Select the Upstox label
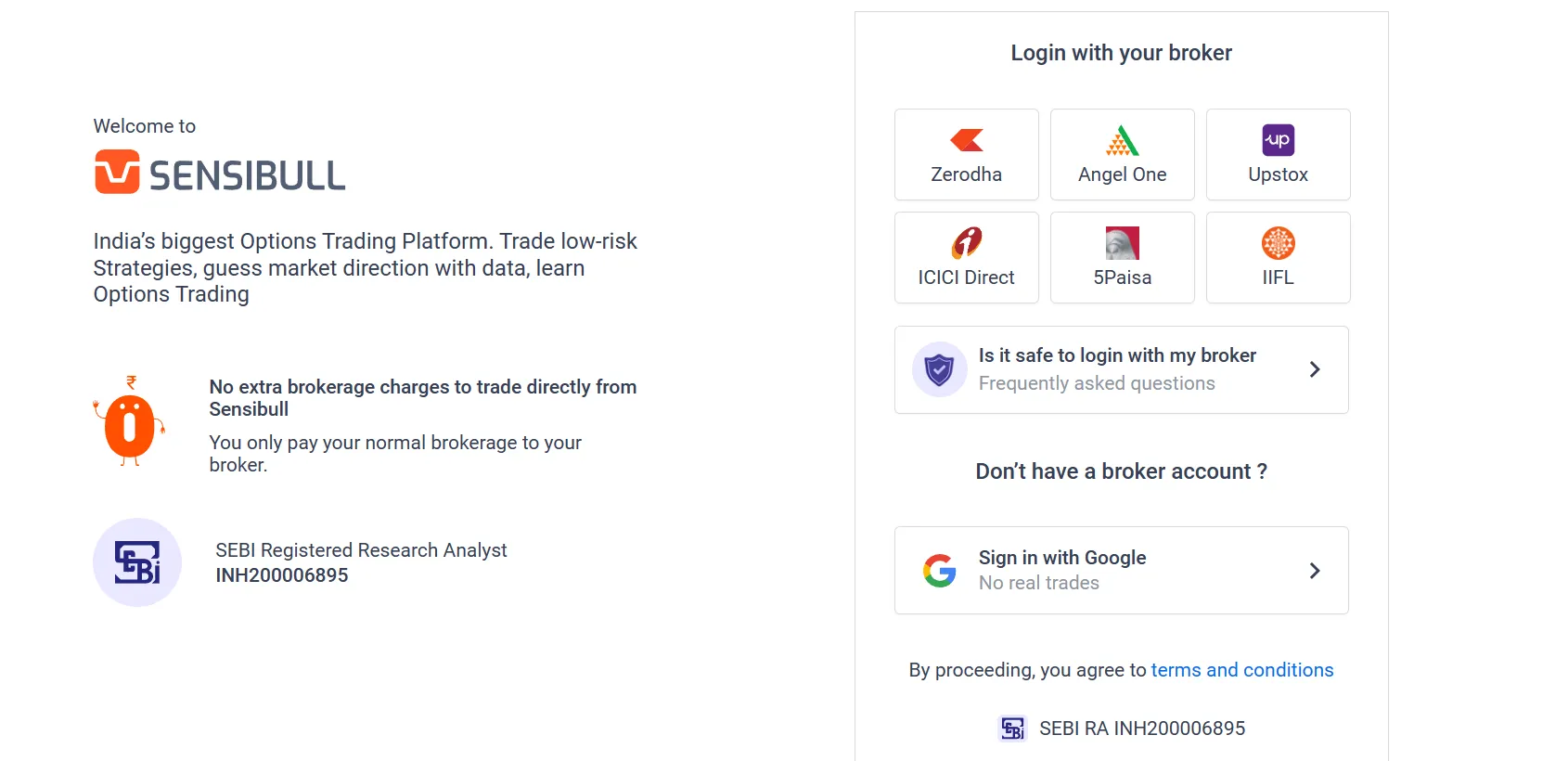The height and width of the screenshot is (761, 1568). coord(1278,174)
